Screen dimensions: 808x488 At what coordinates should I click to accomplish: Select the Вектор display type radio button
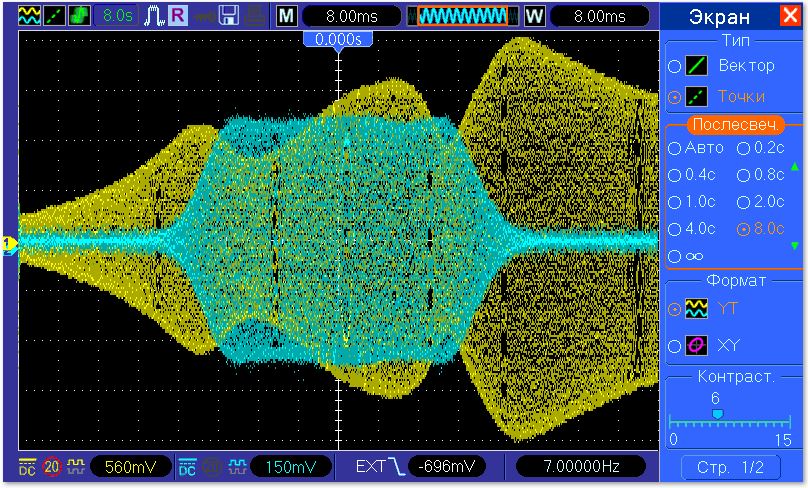tap(675, 66)
